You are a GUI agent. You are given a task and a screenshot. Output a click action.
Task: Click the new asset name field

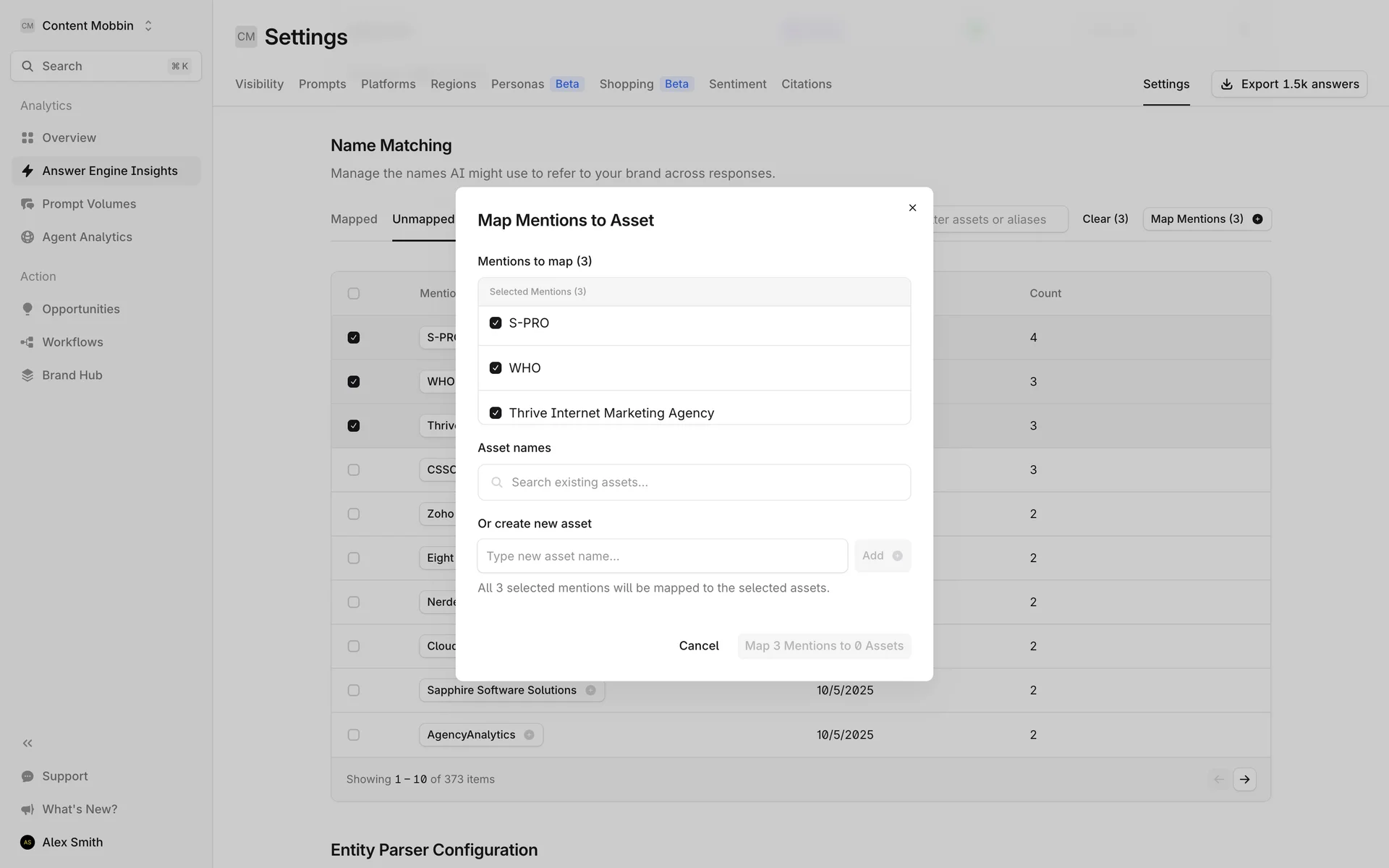click(662, 556)
